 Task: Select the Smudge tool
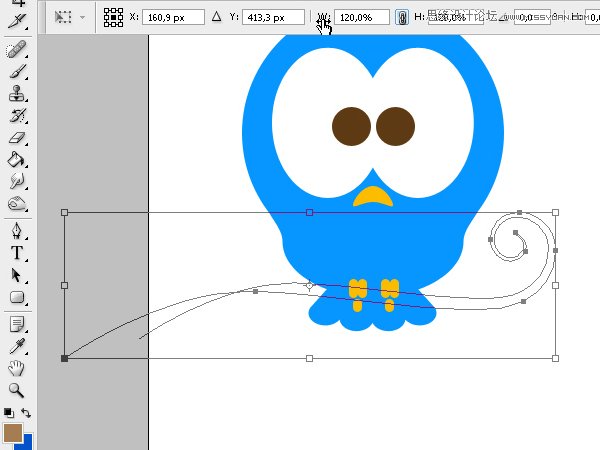click(16, 181)
